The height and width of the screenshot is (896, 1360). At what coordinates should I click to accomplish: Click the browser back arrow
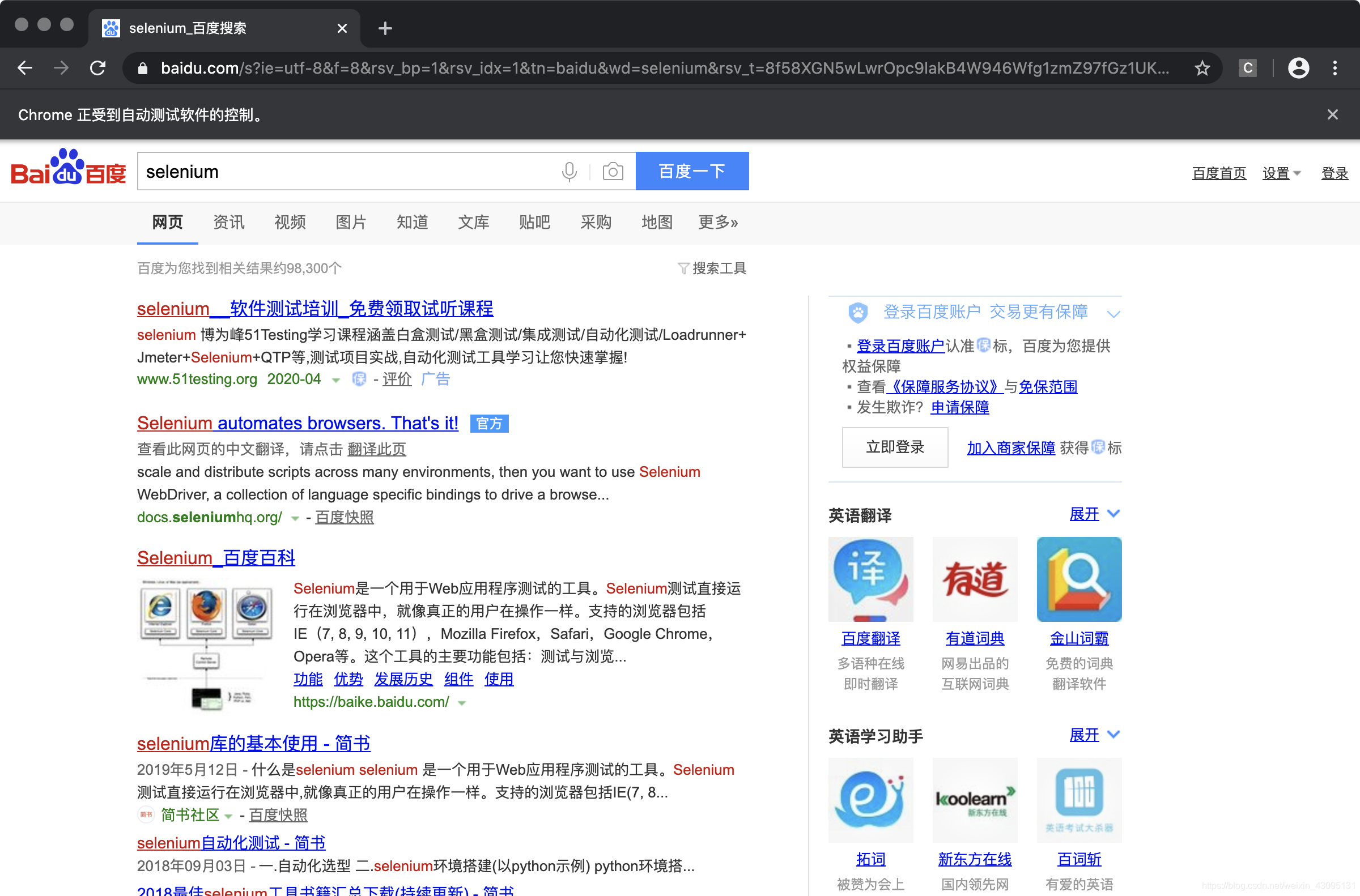25,68
